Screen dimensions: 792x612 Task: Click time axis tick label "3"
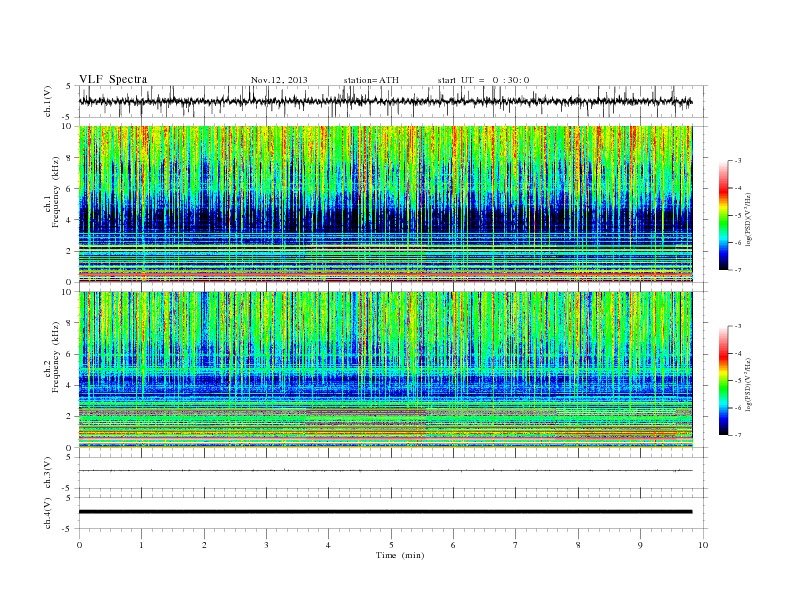coord(266,545)
